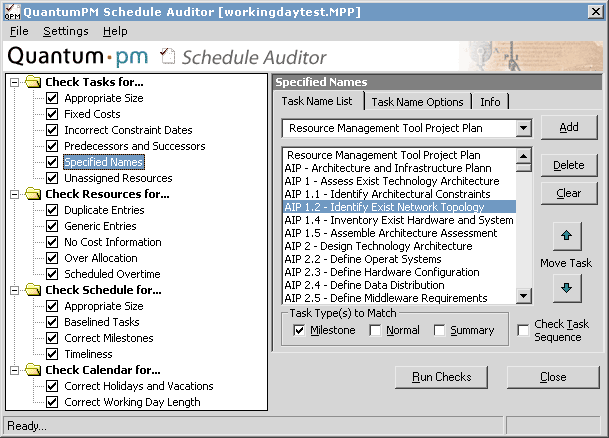Toggle Generic Entries checkbox

point(52,226)
